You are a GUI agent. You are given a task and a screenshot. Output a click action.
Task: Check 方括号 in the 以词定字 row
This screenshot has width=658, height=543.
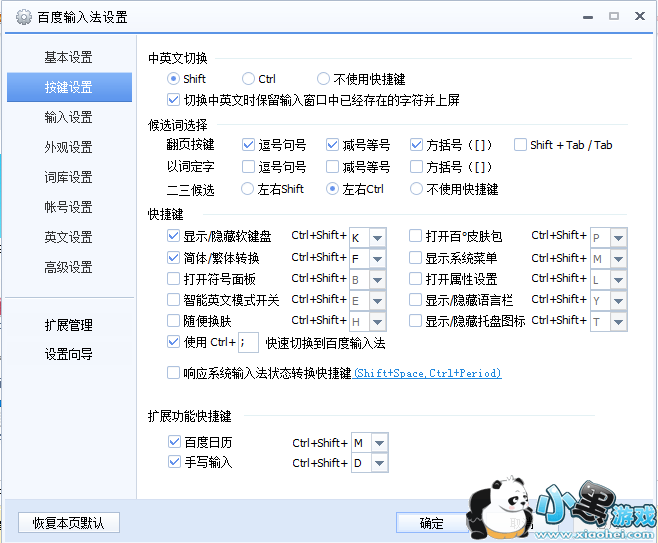[x=416, y=167]
